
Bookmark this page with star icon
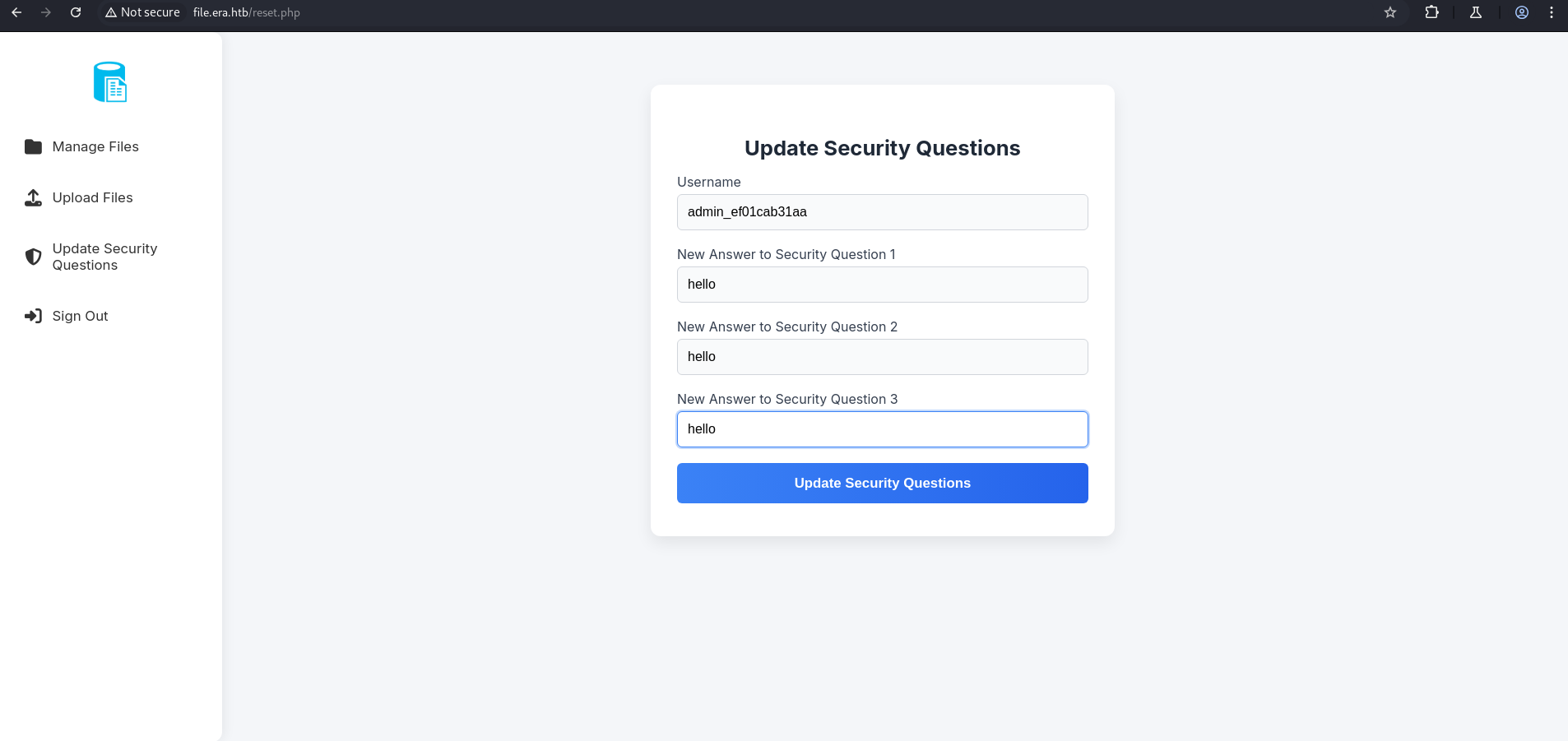tap(1390, 12)
